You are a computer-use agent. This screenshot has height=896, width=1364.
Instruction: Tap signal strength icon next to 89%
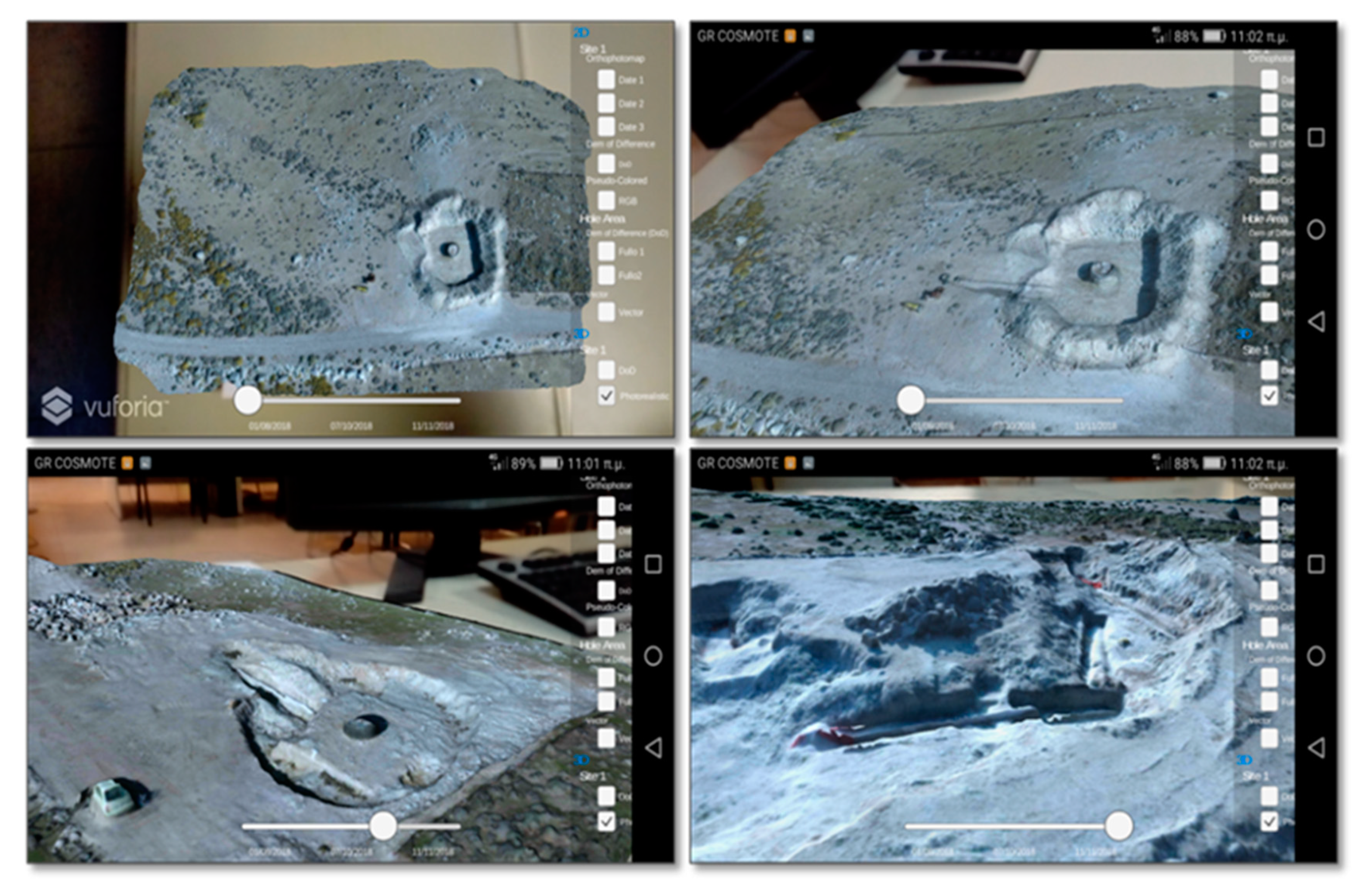(498, 463)
